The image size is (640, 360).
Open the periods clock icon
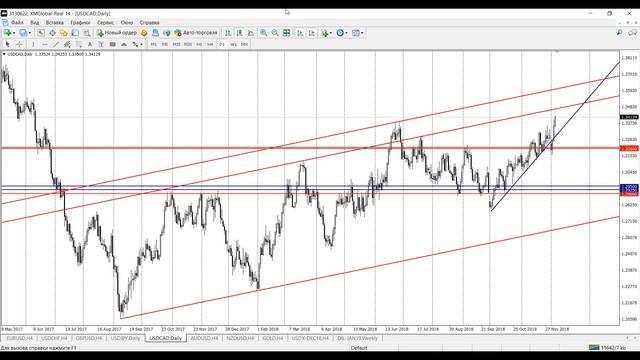point(340,33)
